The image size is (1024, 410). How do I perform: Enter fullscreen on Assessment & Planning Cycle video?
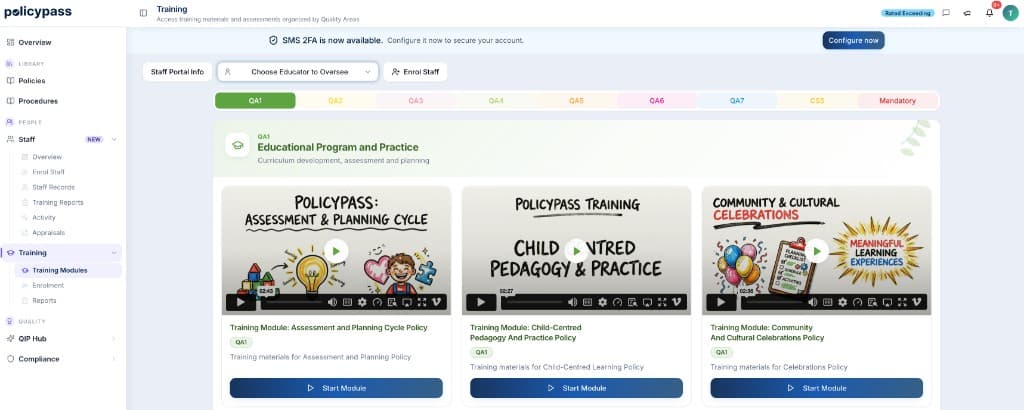[422, 302]
